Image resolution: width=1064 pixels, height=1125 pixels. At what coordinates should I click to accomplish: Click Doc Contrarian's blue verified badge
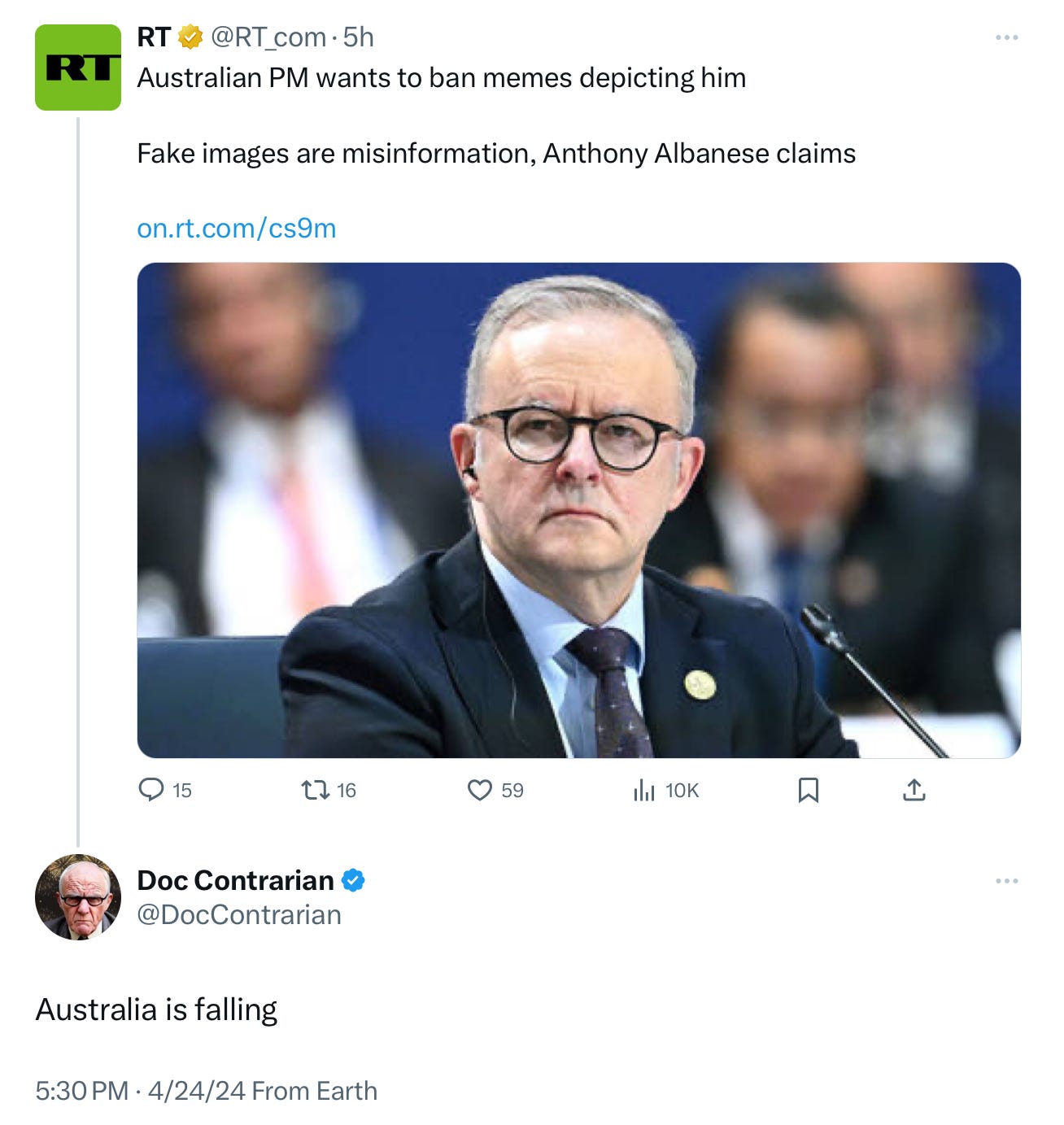coord(353,880)
